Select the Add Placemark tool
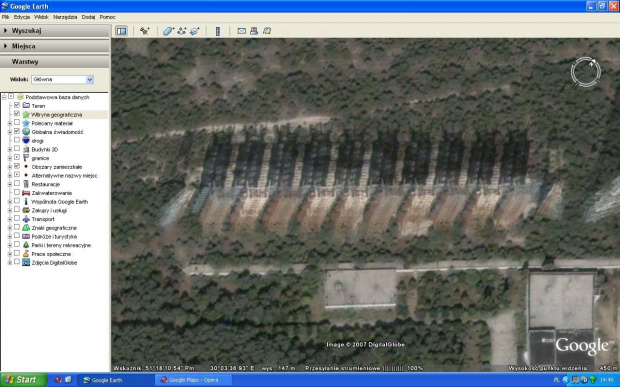Screen dimensions: 620x387 145,31
